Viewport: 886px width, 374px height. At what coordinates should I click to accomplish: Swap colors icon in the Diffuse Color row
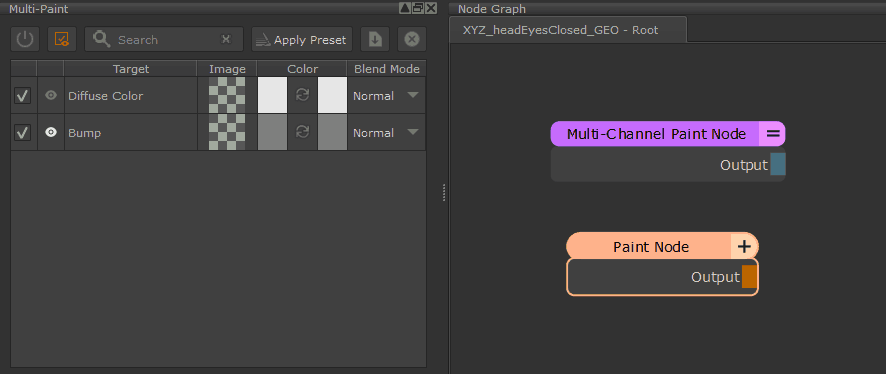[303, 95]
